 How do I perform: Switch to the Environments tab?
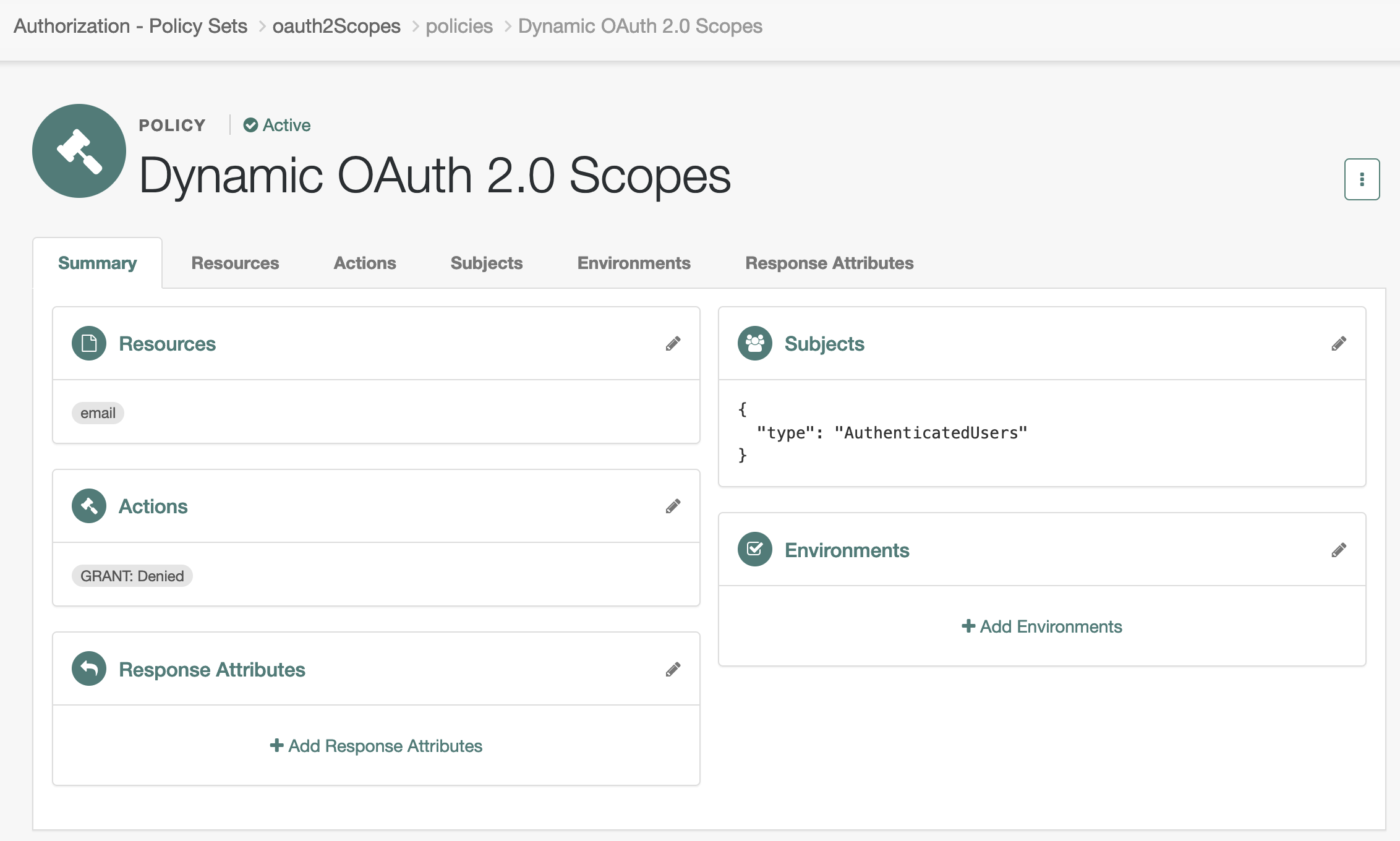pyautogui.click(x=634, y=263)
